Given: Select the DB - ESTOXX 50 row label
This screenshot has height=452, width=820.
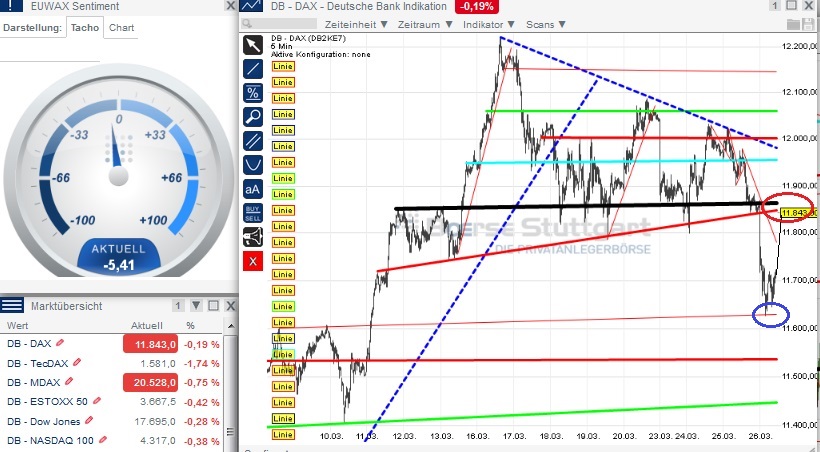Looking at the screenshot, I should (48, 402).
